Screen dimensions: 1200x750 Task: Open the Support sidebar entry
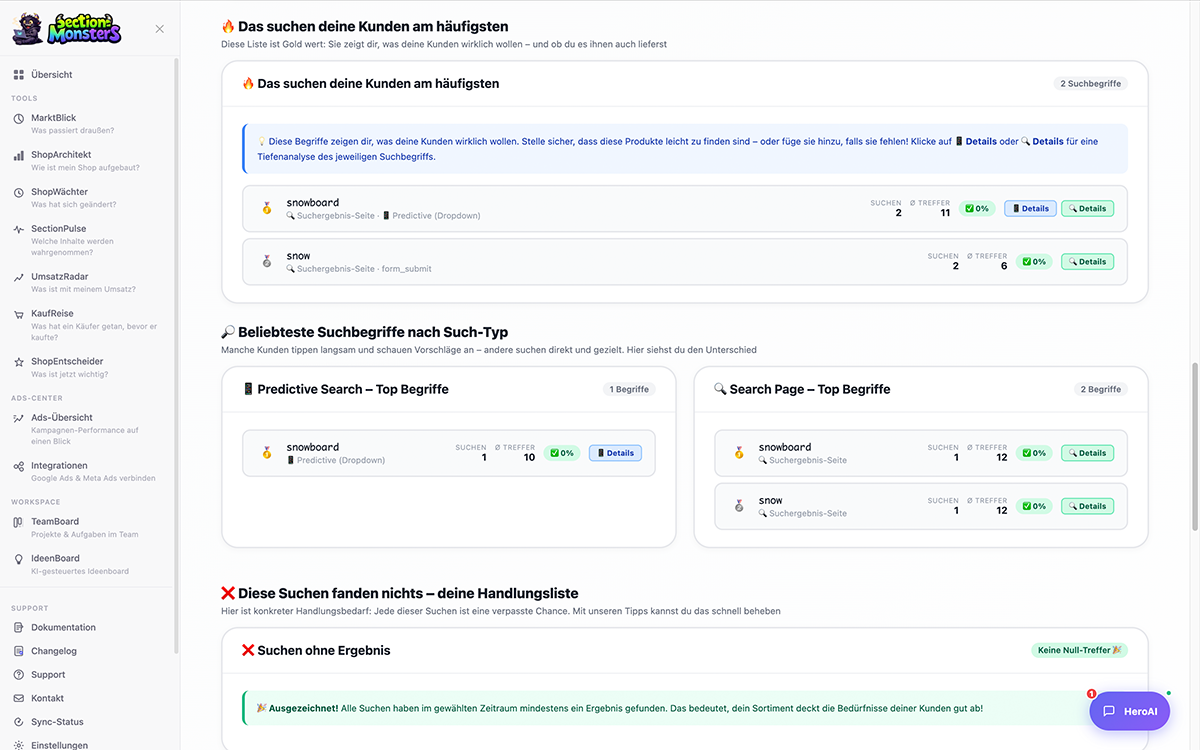pyautogui.click(x=48, y=675)
